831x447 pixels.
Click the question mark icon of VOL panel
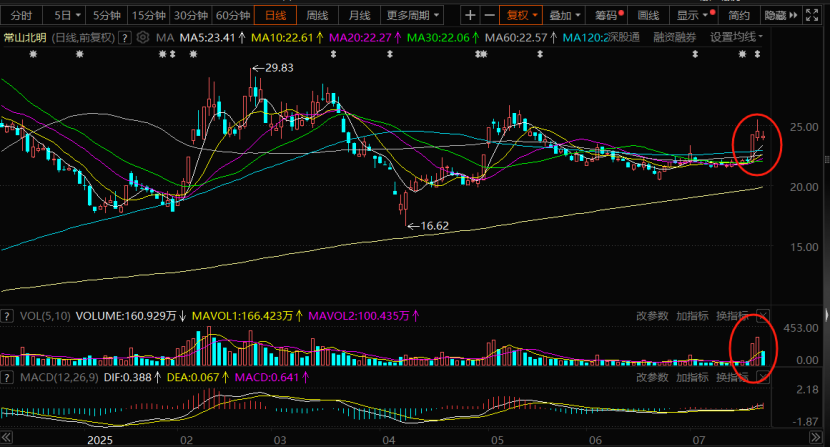[7, 317]
